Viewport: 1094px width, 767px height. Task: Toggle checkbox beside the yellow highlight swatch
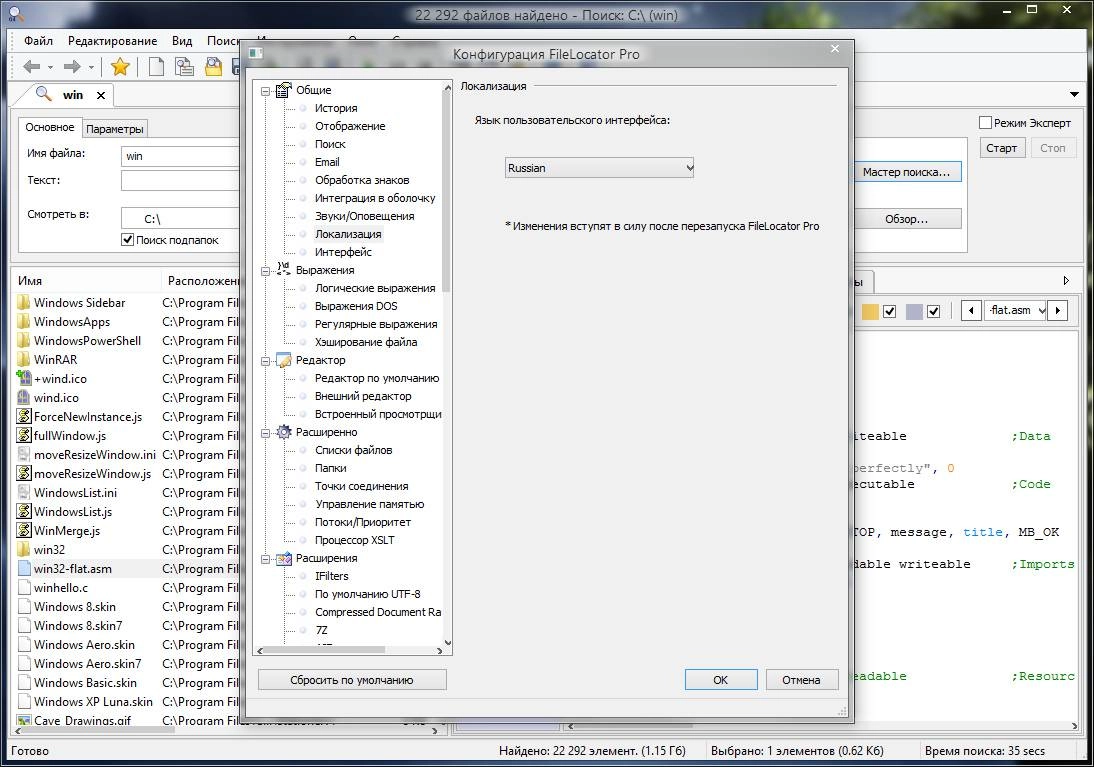tap(890, 311)
